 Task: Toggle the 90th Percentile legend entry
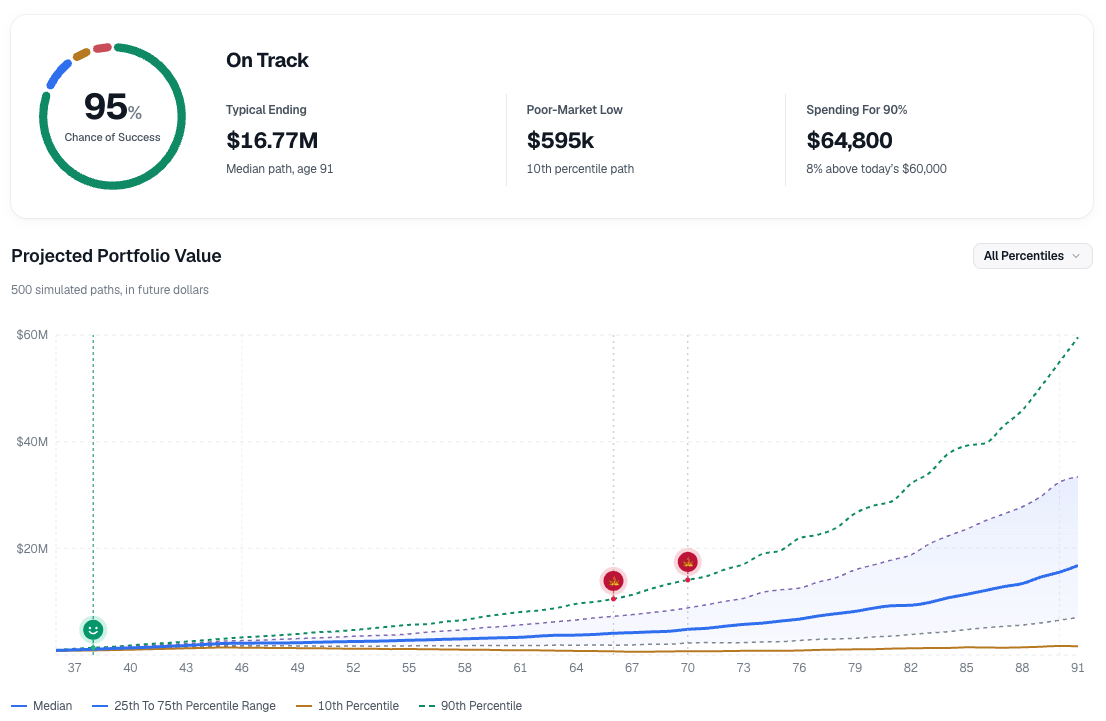471,705
